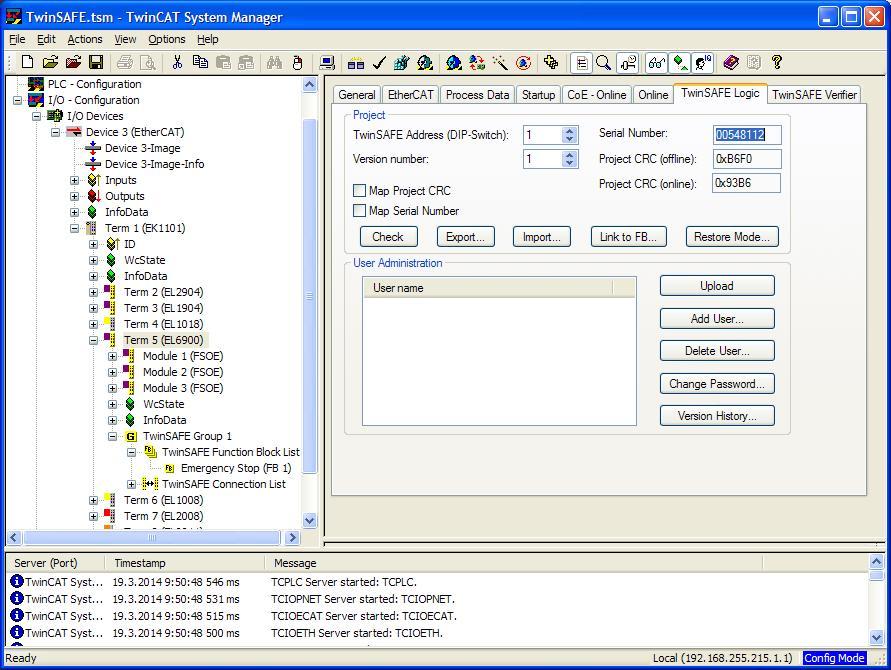Click the Set/Reset TwinCAT Run Mode icon

424,63
